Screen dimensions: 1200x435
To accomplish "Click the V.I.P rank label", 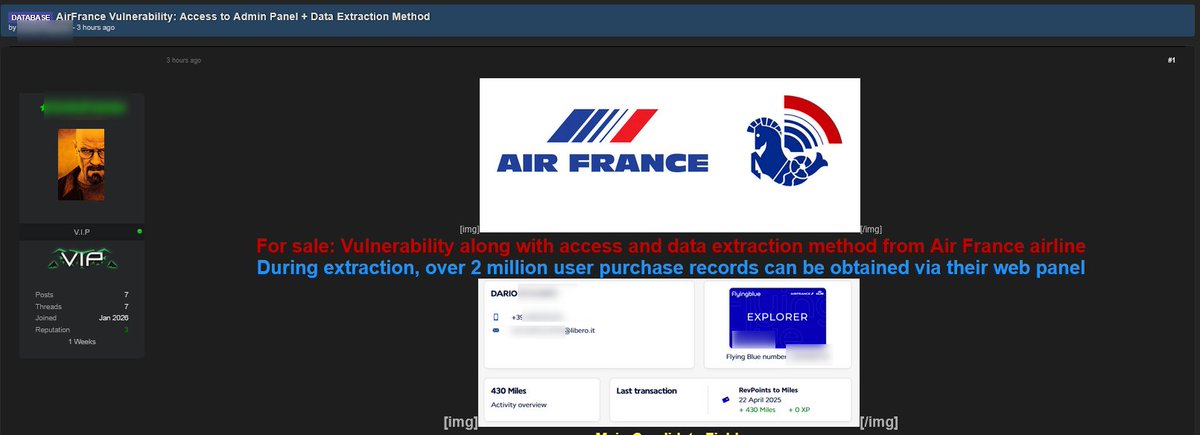I will 82,231.
